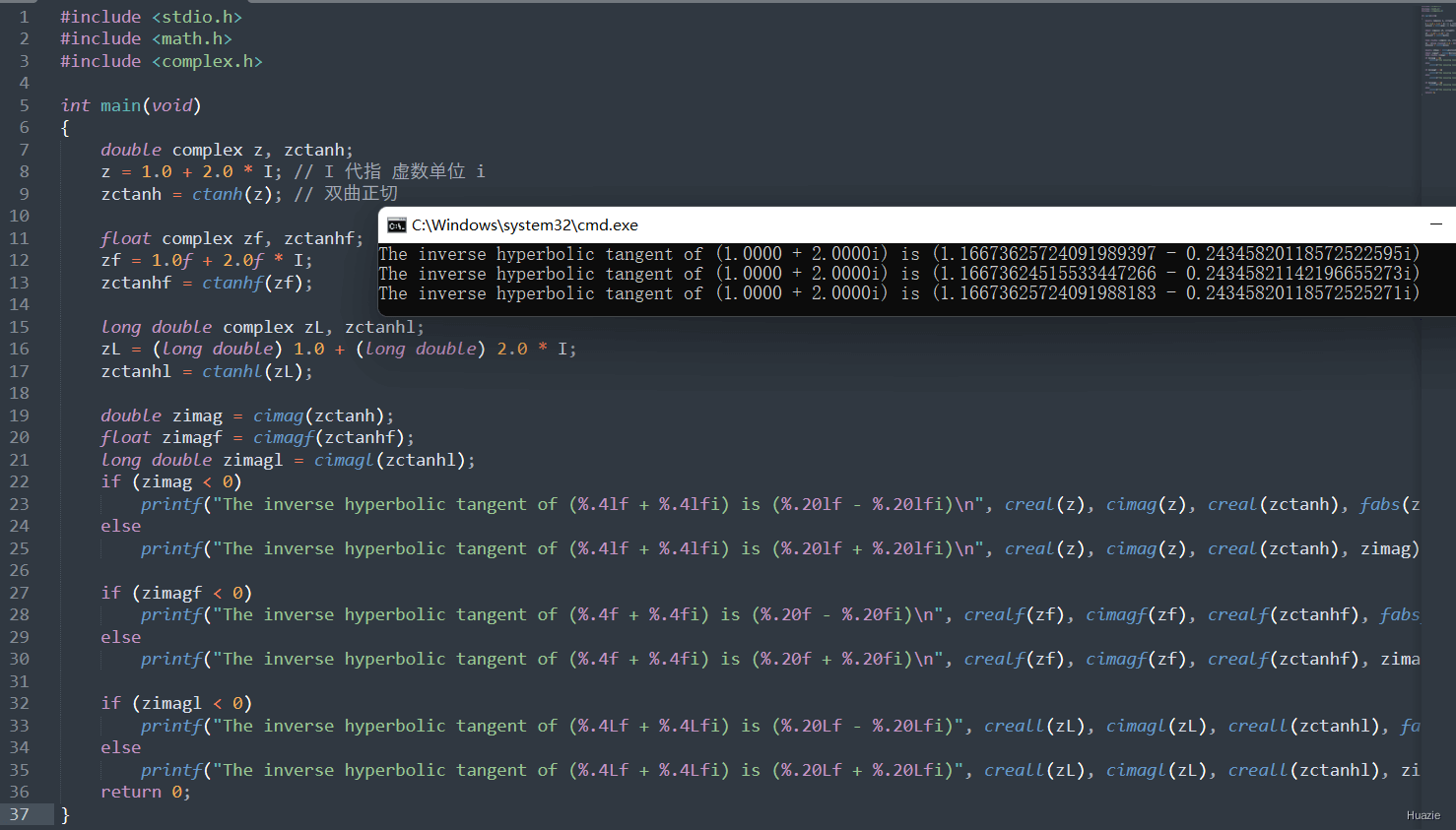Click the cmd.exe icon in the console title bar
This screenshot has height=830, width=1456.
(396, 225)
